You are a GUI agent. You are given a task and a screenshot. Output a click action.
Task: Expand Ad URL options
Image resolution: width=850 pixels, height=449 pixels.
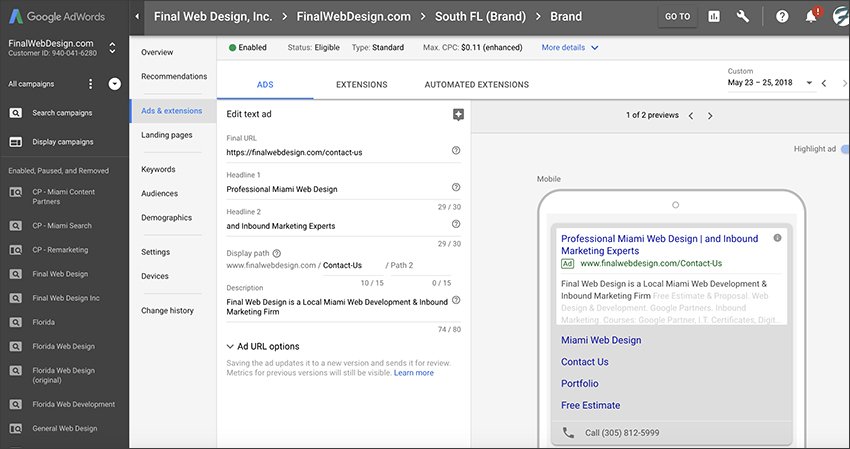263,347
